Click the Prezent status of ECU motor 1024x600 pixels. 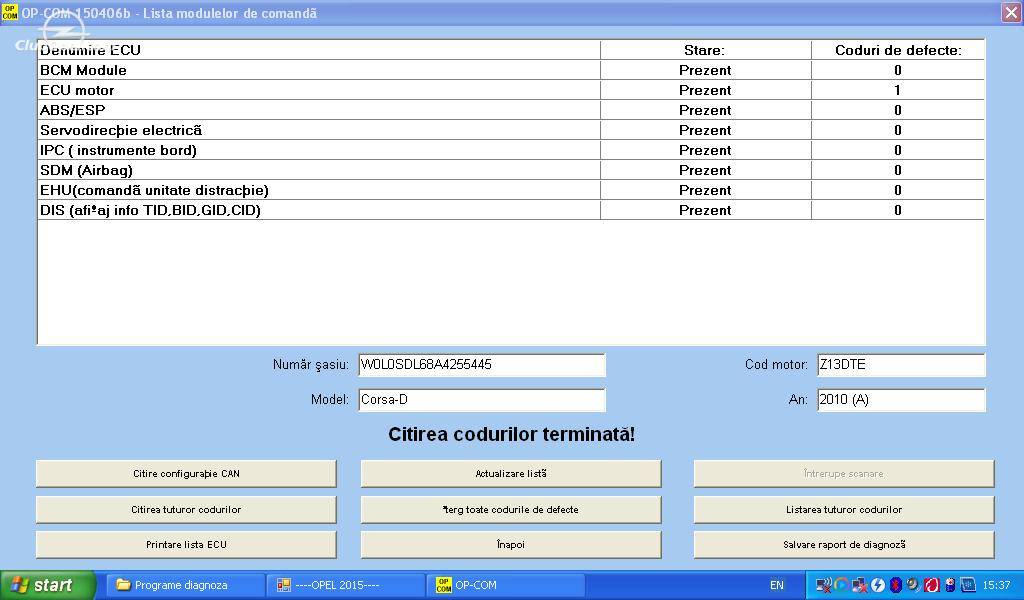click(x=705, y=90)
